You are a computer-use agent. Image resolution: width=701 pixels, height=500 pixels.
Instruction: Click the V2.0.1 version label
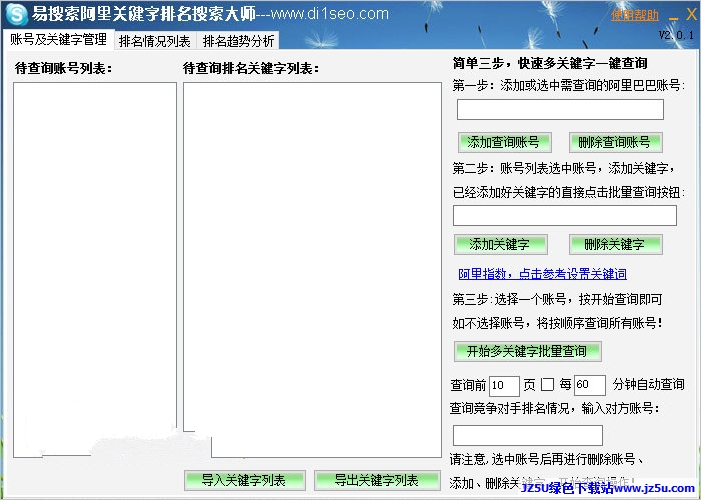(x=676, y=35)
